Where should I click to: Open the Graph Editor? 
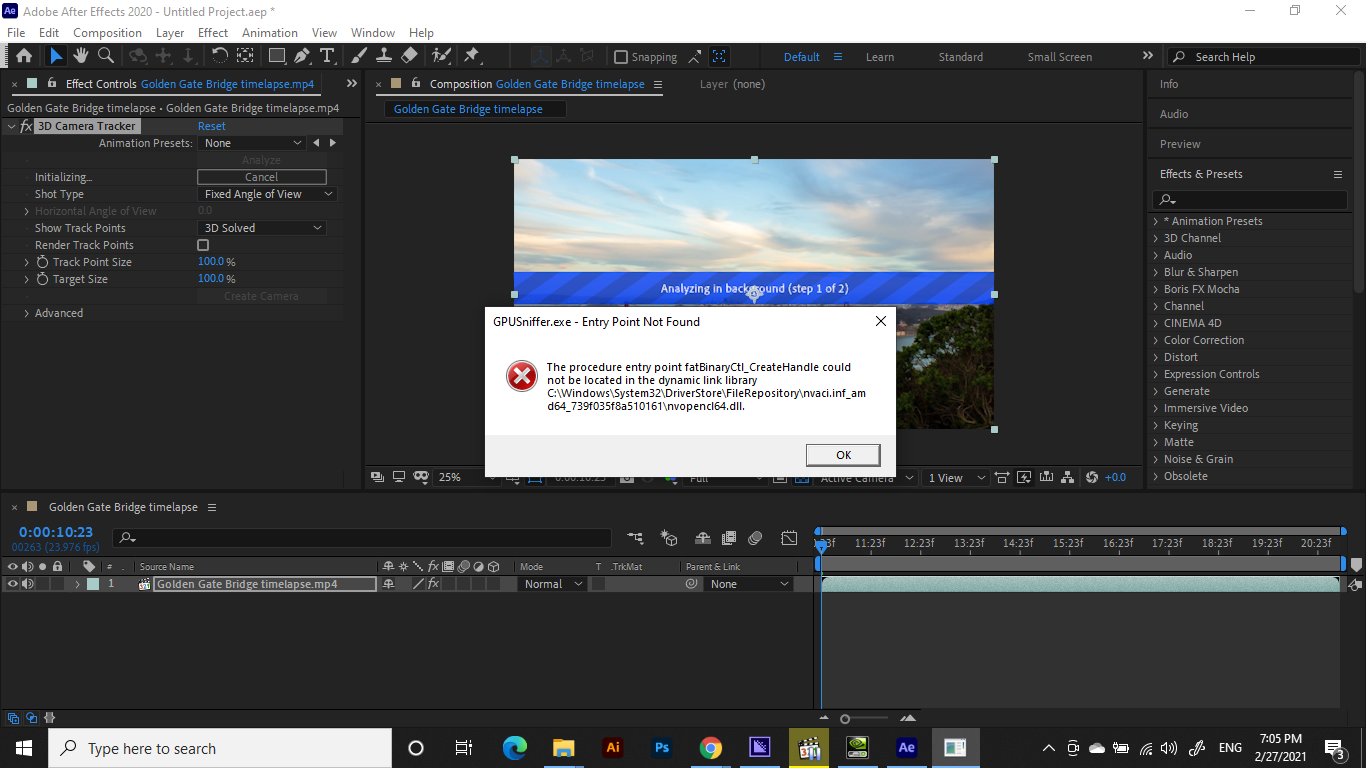(789, 538)
